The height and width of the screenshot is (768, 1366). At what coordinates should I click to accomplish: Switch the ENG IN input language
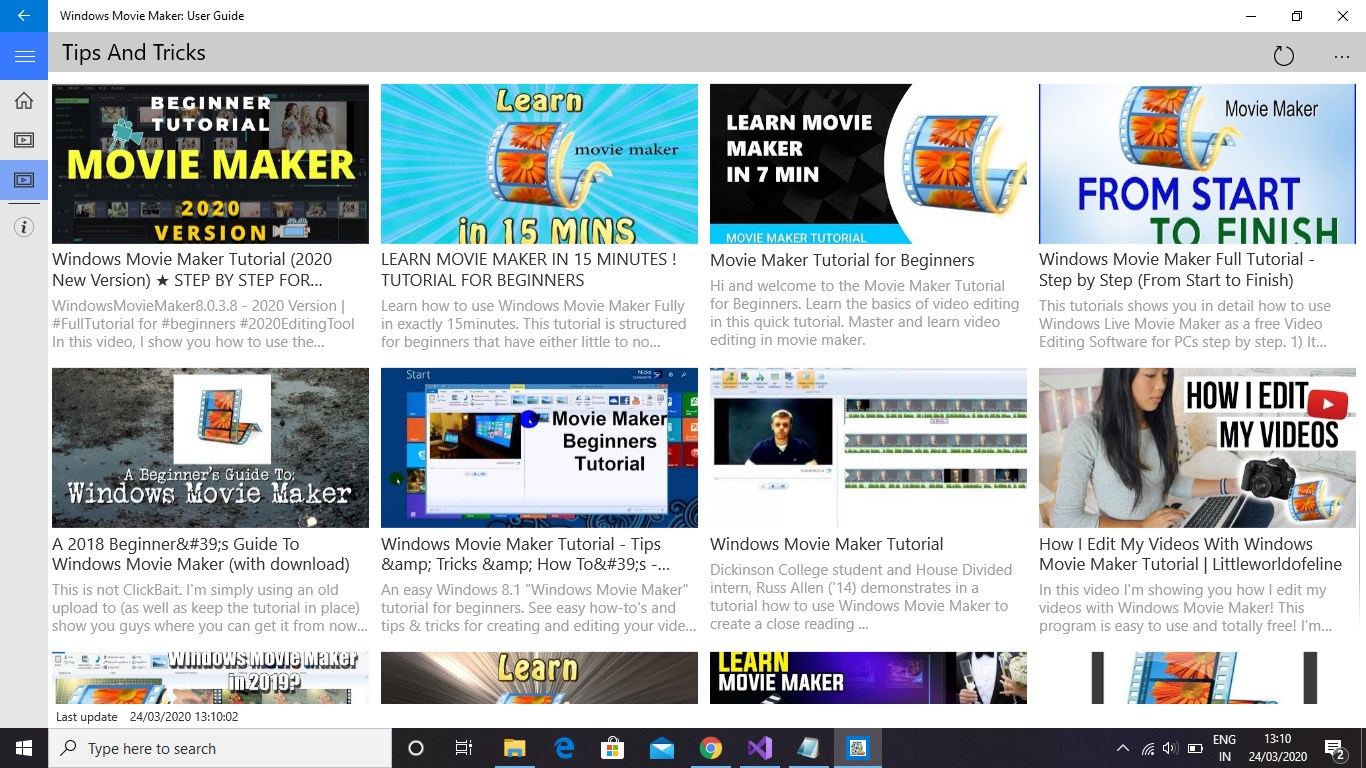click(1224, 748)
